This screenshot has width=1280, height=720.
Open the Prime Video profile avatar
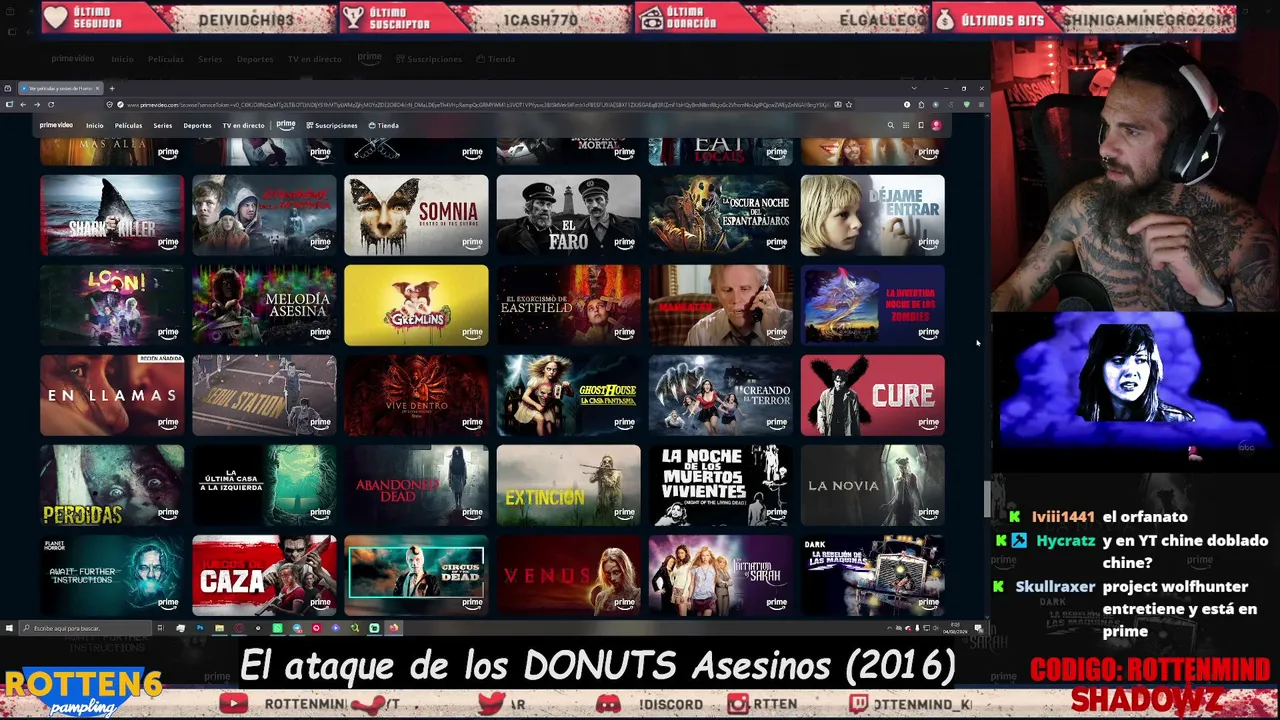(x=936, y=125)
